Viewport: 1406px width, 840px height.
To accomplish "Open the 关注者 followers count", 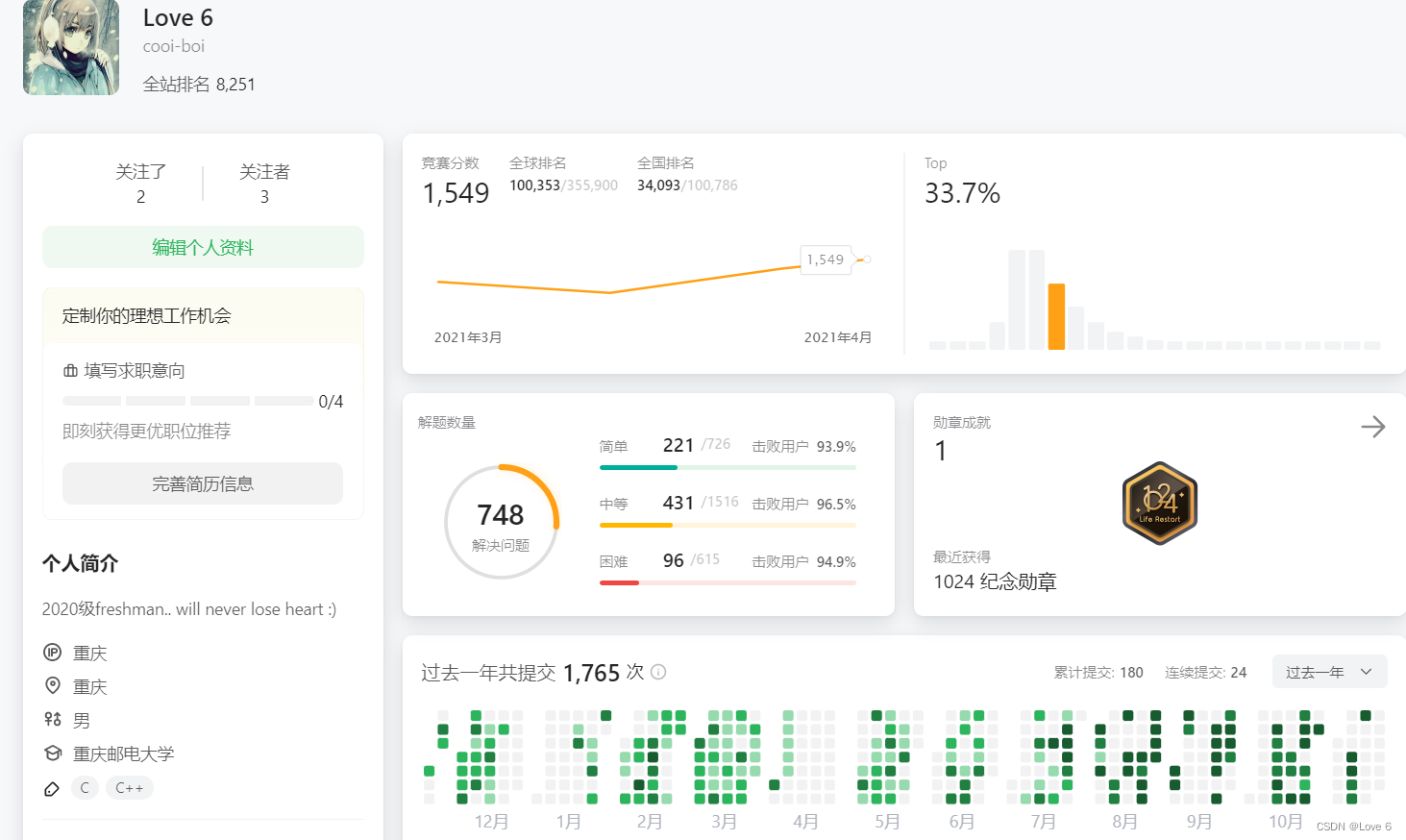I will [264, 183].
